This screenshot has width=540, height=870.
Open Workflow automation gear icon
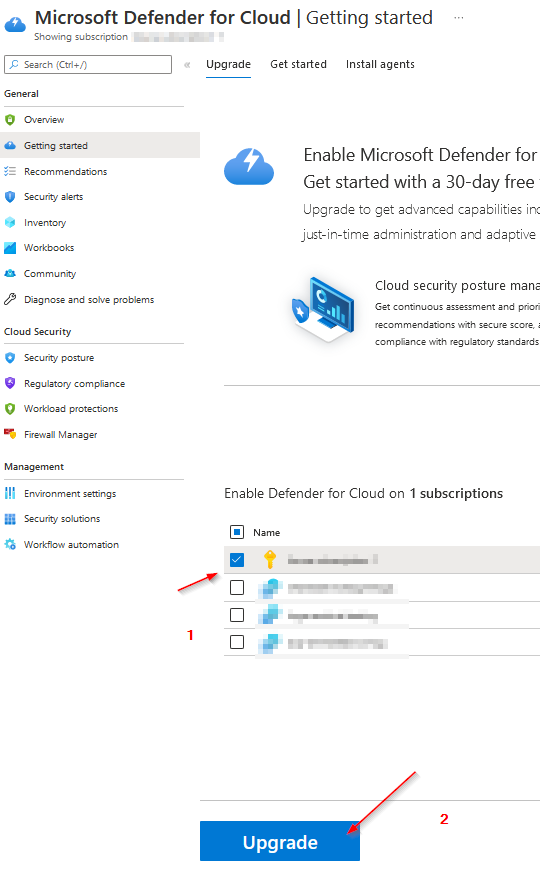coord(10,544)
